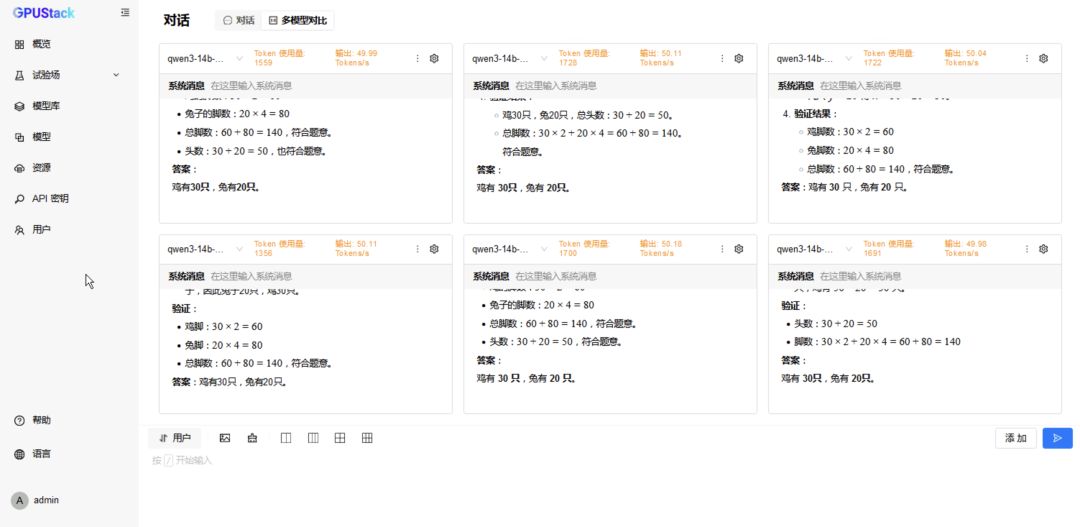This screenshot has width=1080, height=527.
Task: Click the 输出: 49.99 Tokens/s text
Action: pyautogui.click(x=357, y=58)
